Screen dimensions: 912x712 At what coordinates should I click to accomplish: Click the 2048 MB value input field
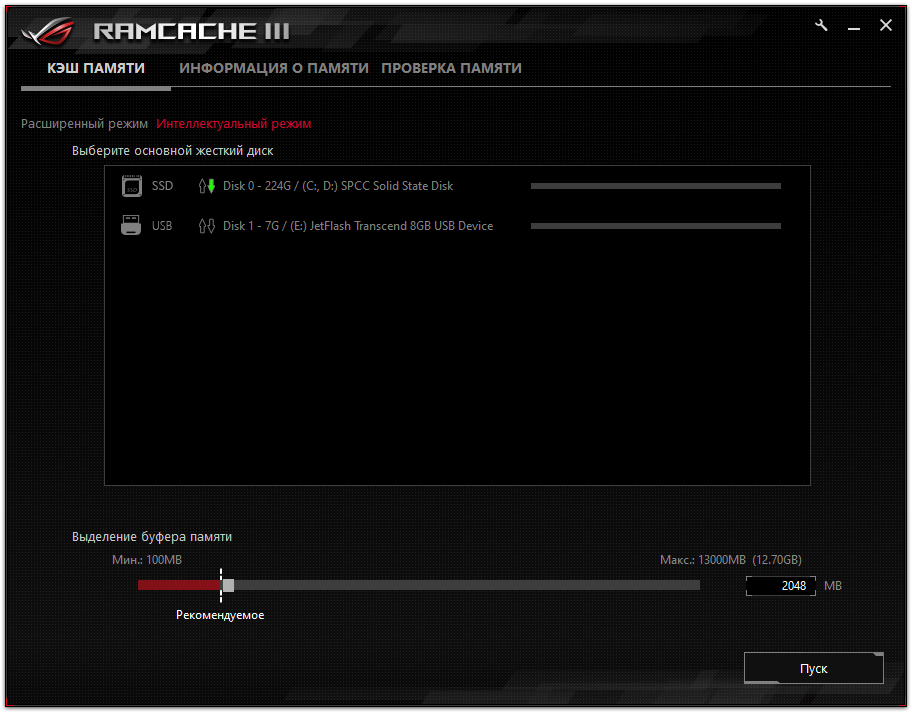click(x=781, y=585)
